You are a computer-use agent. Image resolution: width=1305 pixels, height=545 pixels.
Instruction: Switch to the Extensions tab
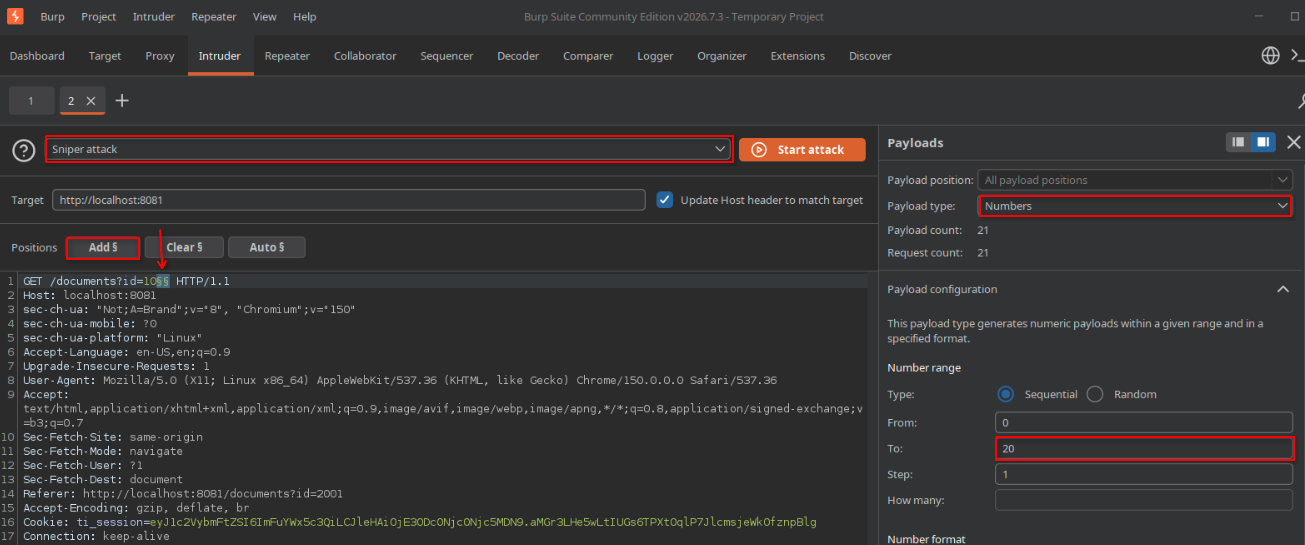798,56
